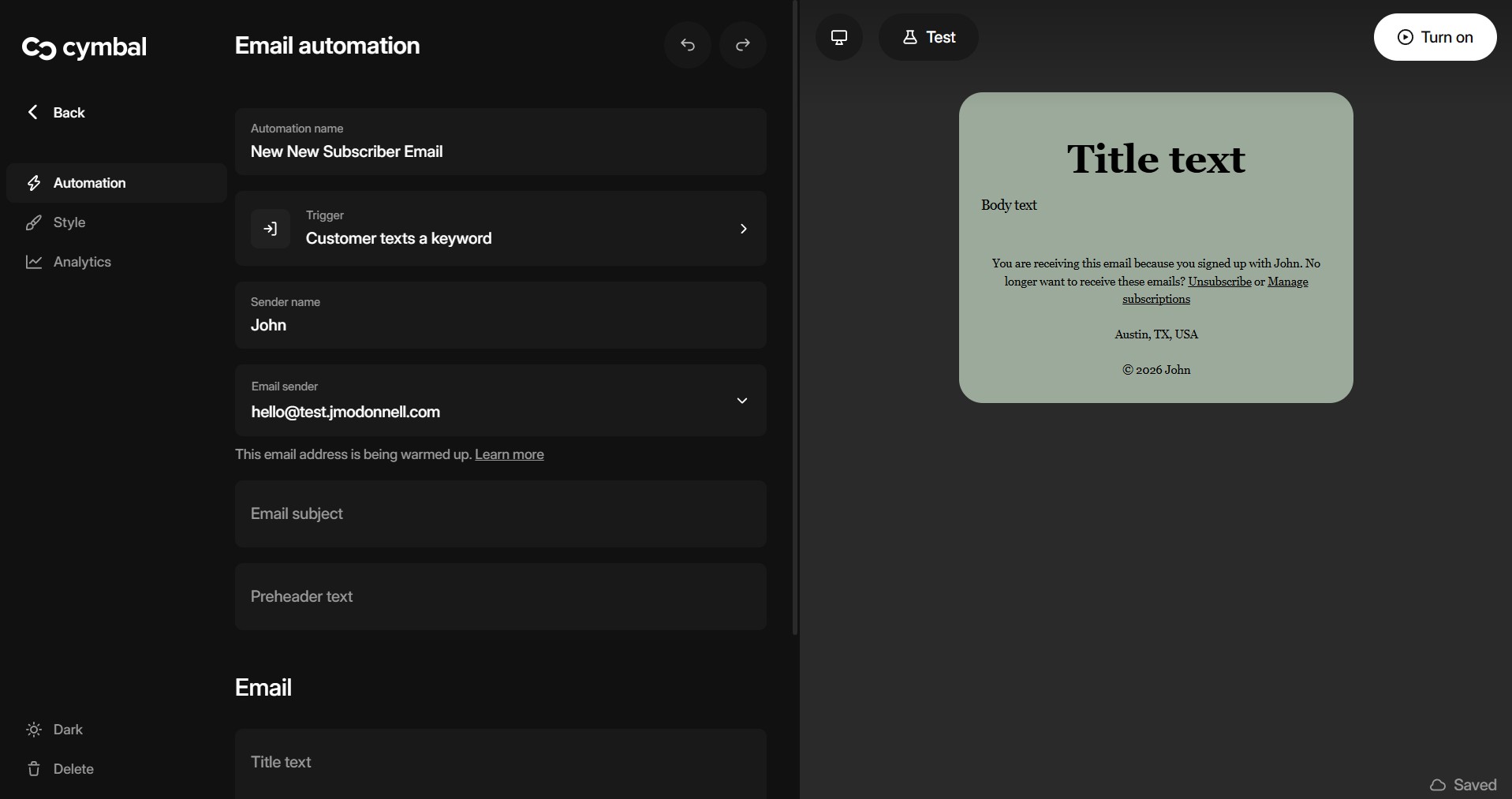The height and width of the screenshot is (799, 1512).
Task: Open the Learn more link
Action: pos(509,454)
